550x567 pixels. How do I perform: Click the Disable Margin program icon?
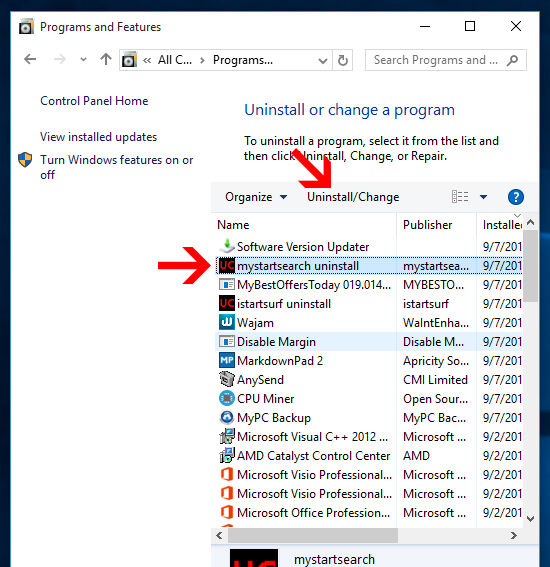pyautogui.click(x=227, y=341)
